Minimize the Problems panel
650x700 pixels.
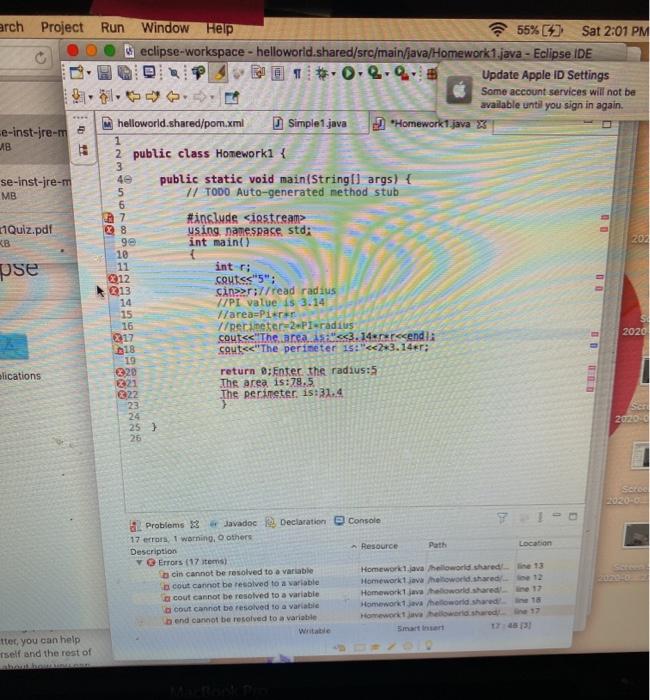tap(556, 516)
